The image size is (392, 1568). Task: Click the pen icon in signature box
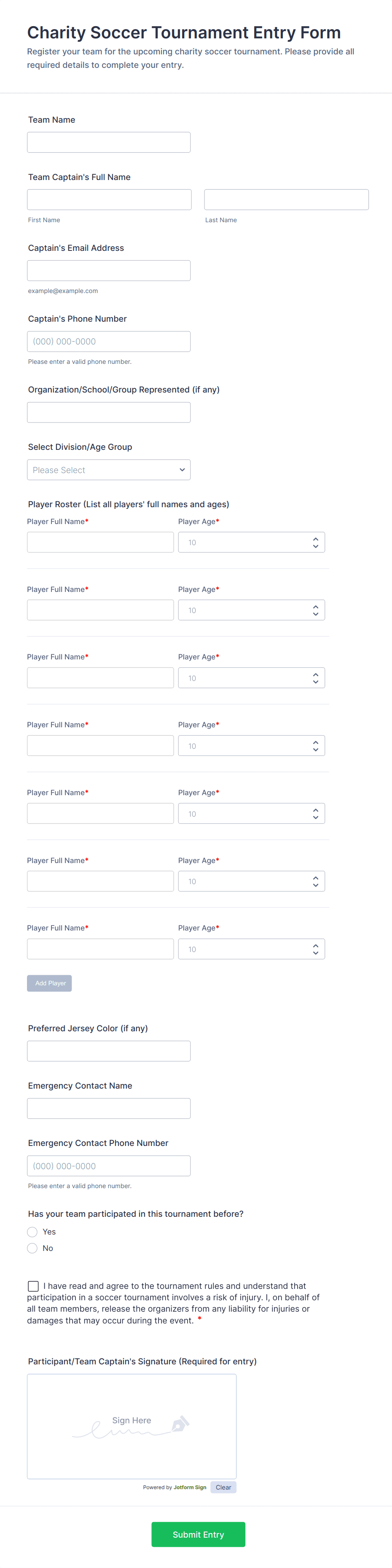[180, 1424]
